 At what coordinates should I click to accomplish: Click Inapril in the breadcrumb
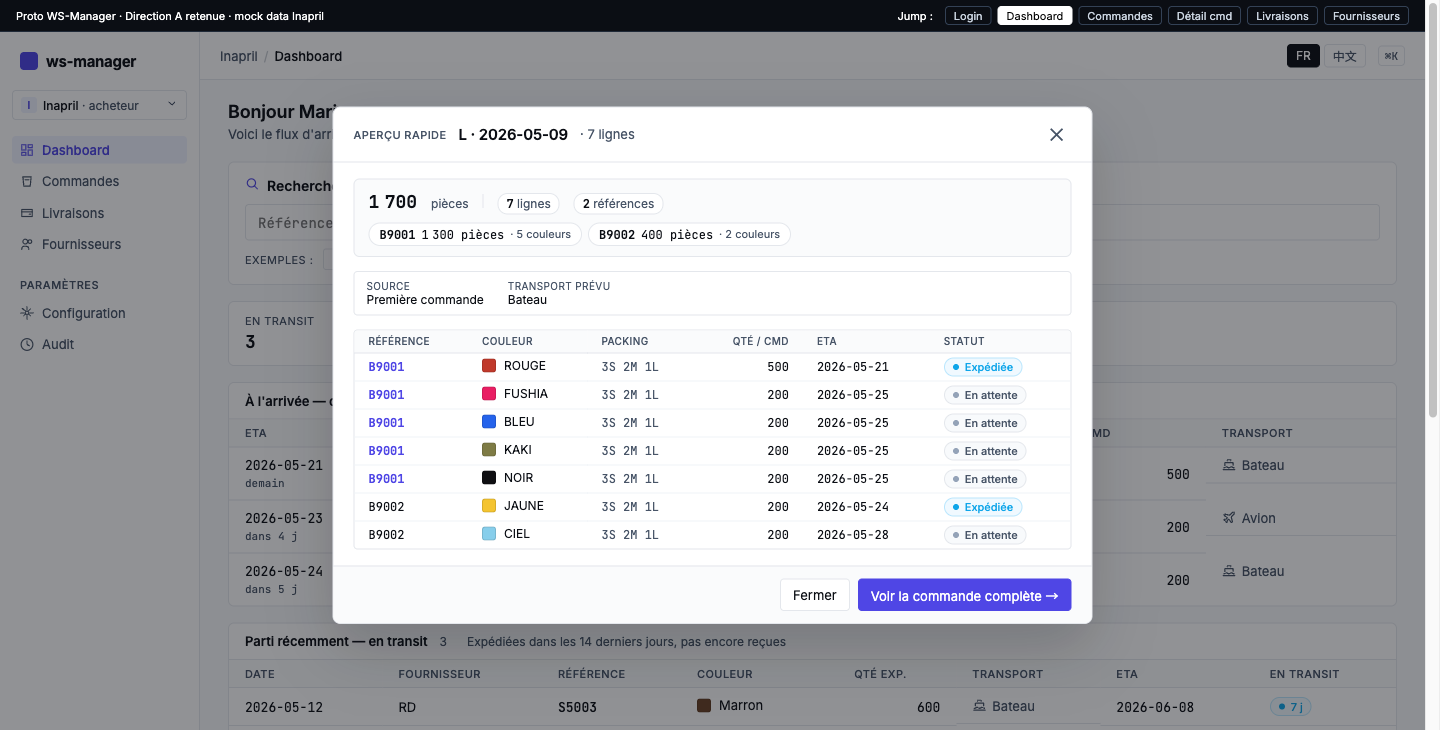tap(238, 56)
